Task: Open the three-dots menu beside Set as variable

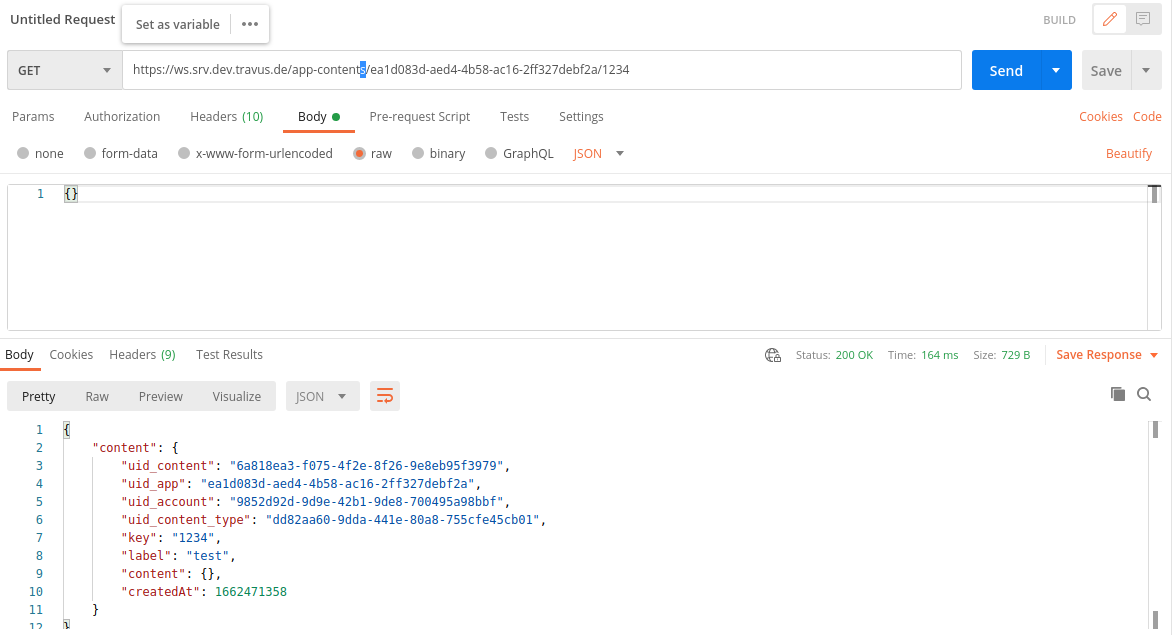Action: (x=250, y=24)
